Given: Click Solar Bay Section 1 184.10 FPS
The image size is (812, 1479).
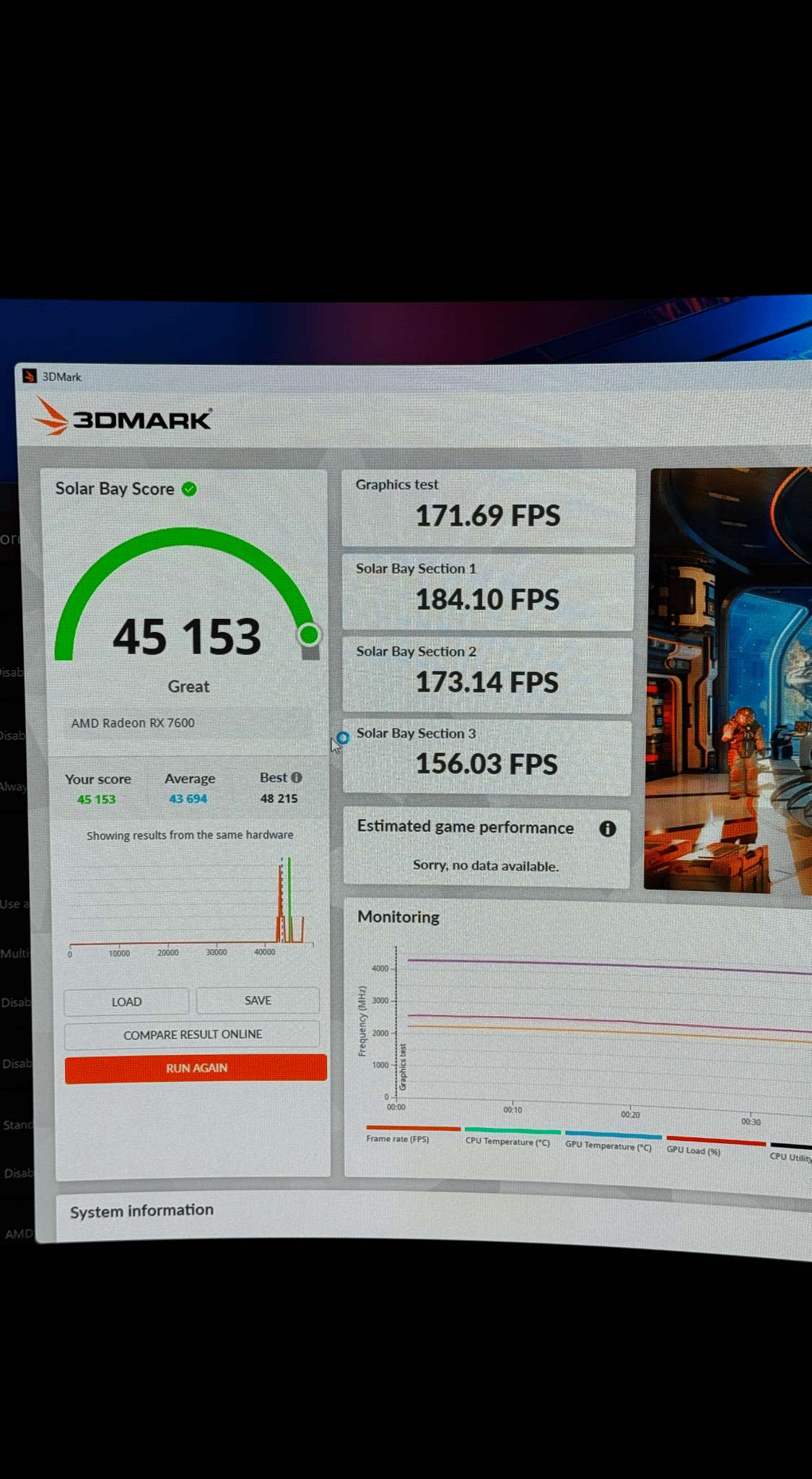Looking at the screenshot, I should (488, 591).
